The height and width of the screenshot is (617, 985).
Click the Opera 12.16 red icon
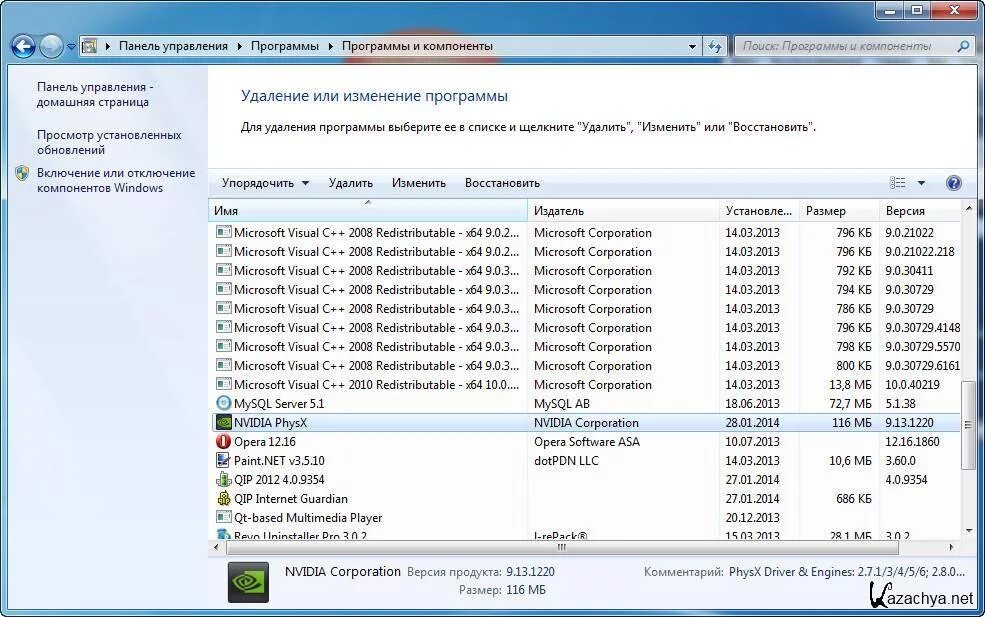[x=223, y=441]
